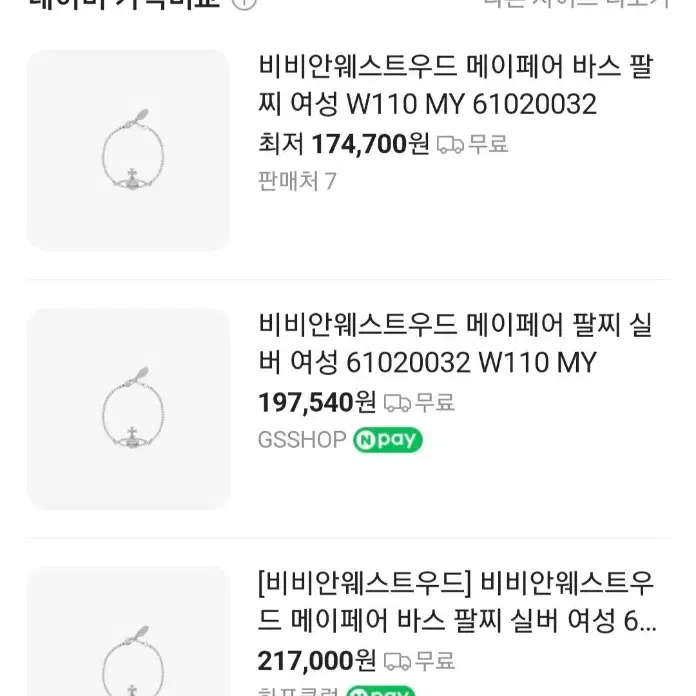Tap the 무료 shipping label beside 174,700원
The width and height of the screenshot is (696, 696).
[x=488, y=144]
